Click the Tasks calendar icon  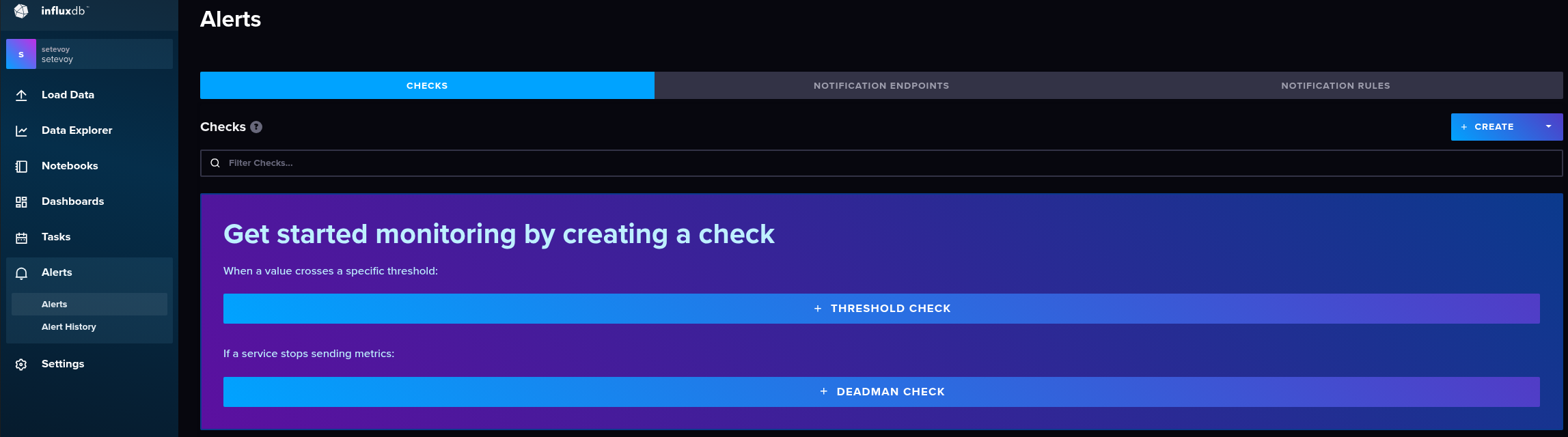22,238
